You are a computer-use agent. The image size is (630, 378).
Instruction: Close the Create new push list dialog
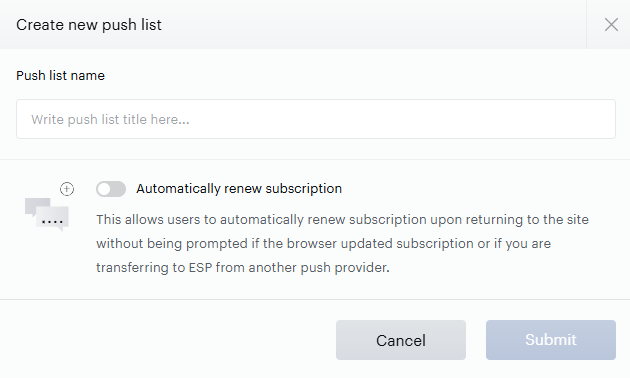pos(611,25)
